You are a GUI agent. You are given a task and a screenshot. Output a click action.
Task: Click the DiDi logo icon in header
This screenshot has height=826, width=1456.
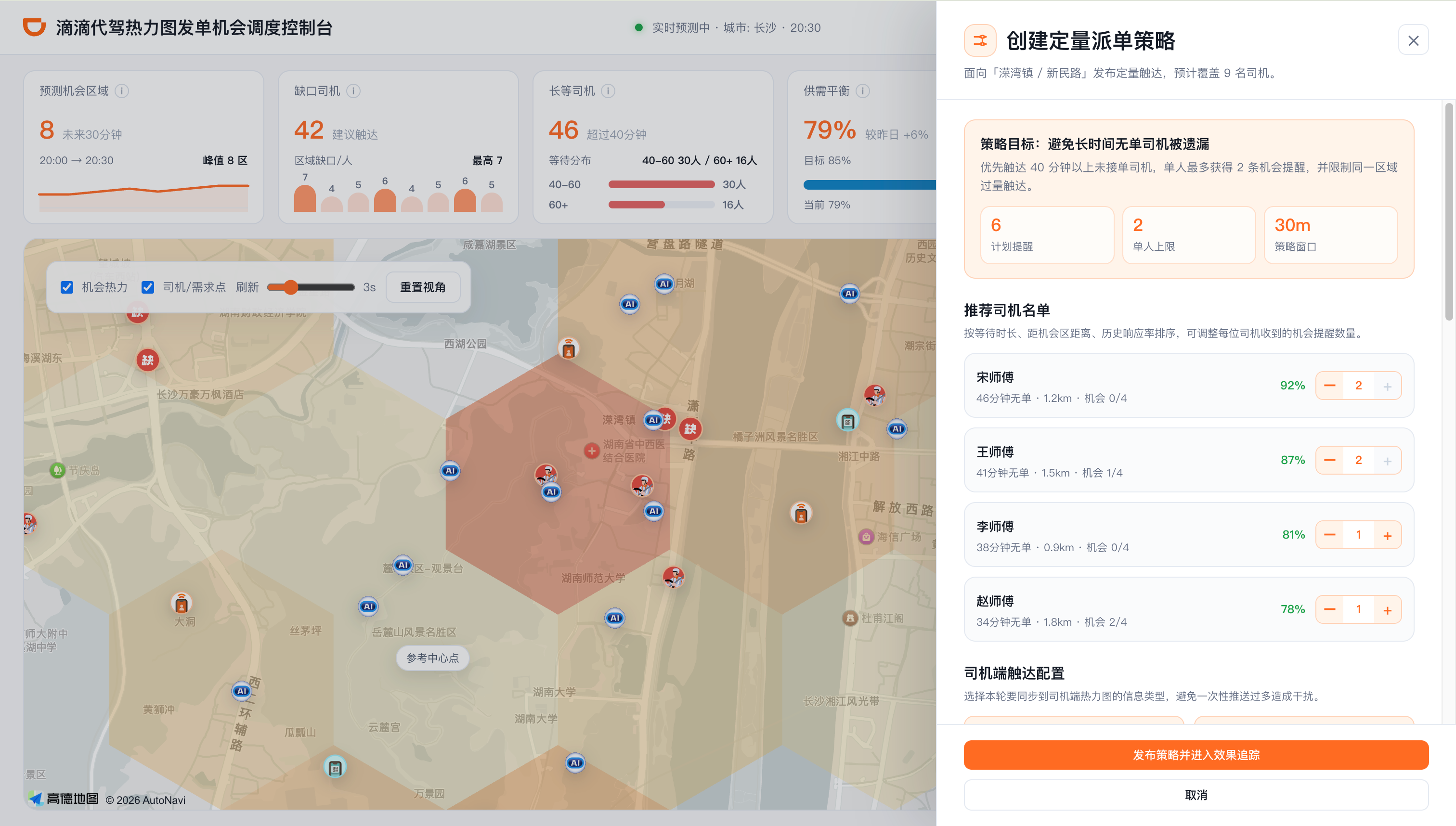point(34,27)
